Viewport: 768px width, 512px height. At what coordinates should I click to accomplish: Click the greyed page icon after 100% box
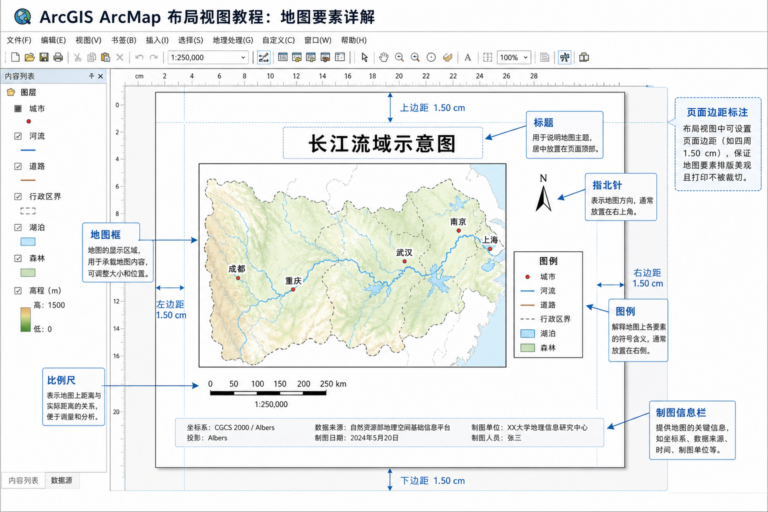(x=544, y=57)
